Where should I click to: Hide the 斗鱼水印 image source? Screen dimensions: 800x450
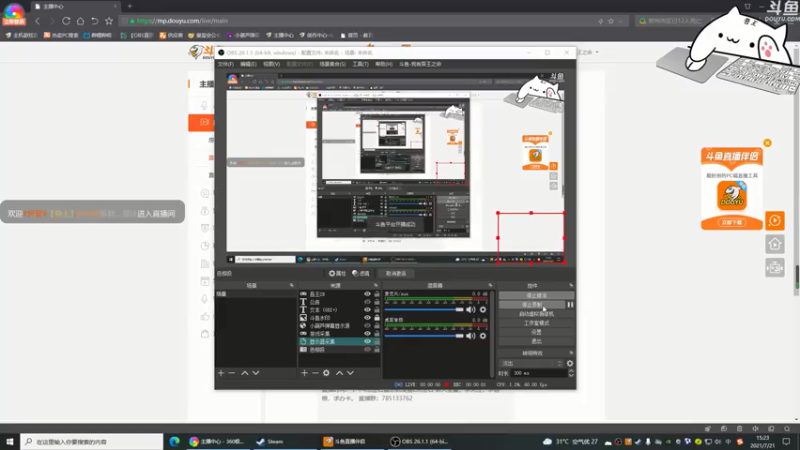click(x=367, y=318)
